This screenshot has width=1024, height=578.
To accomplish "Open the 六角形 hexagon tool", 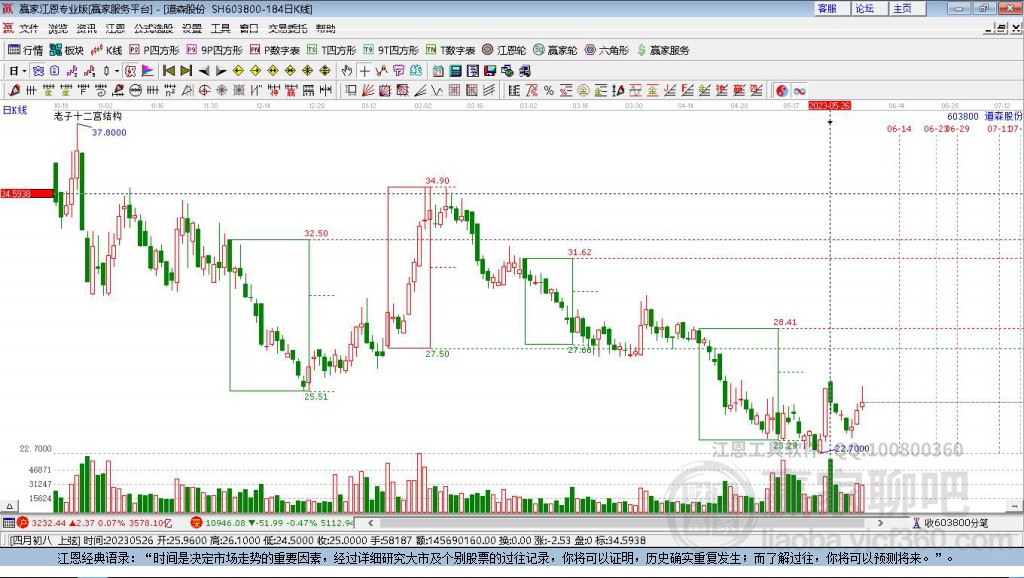I will pyautogui.click(x=607, y=50).
